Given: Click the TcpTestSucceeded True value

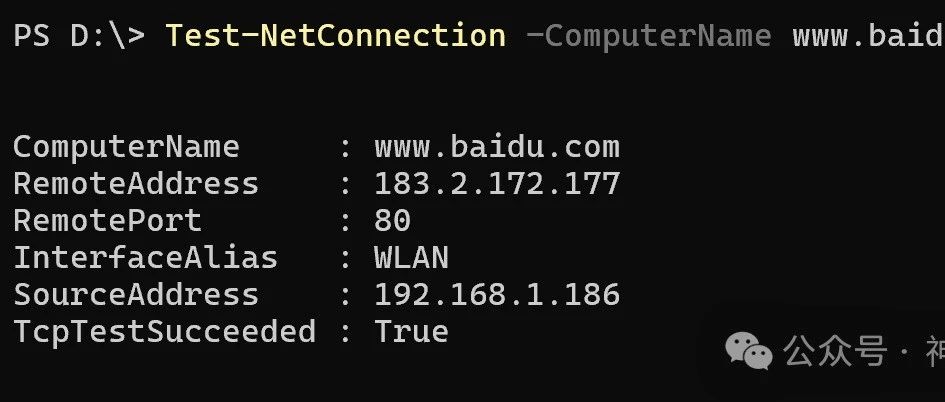Looking at the screenshot, I should coord(412,331).
